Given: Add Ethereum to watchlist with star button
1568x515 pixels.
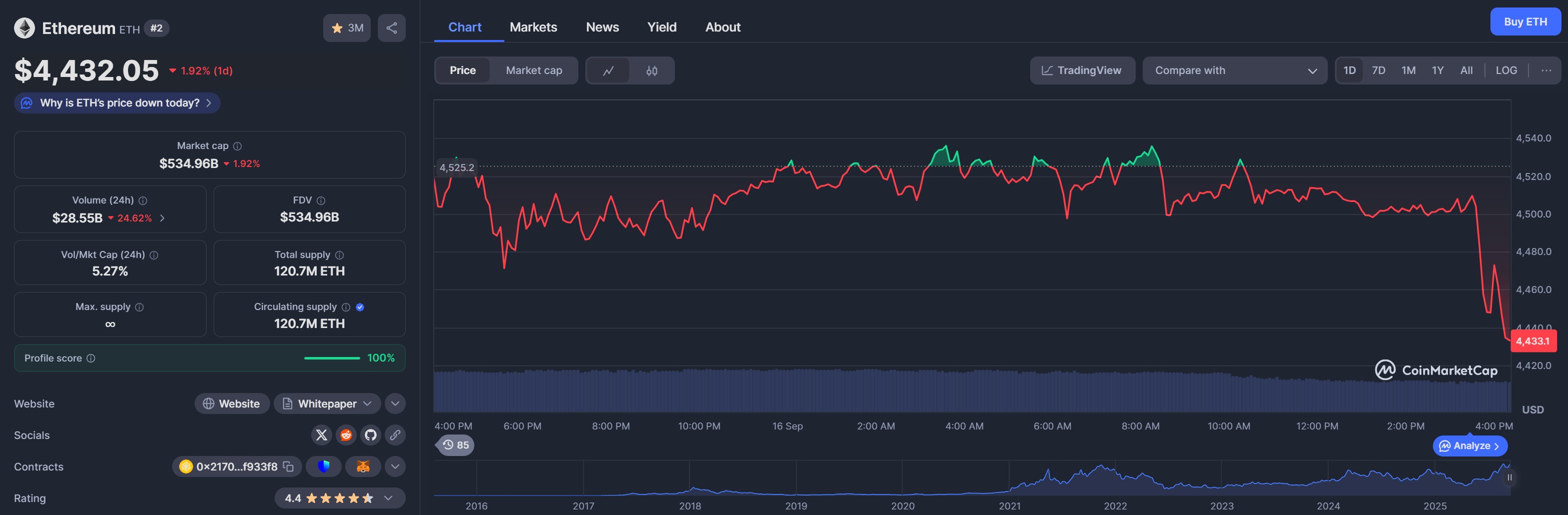Looking at the screenshot, I should [346, 28].
